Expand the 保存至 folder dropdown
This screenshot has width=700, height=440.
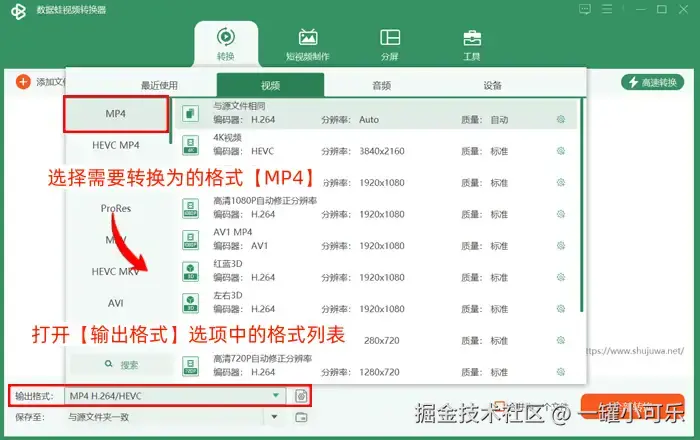pos(275,417)
